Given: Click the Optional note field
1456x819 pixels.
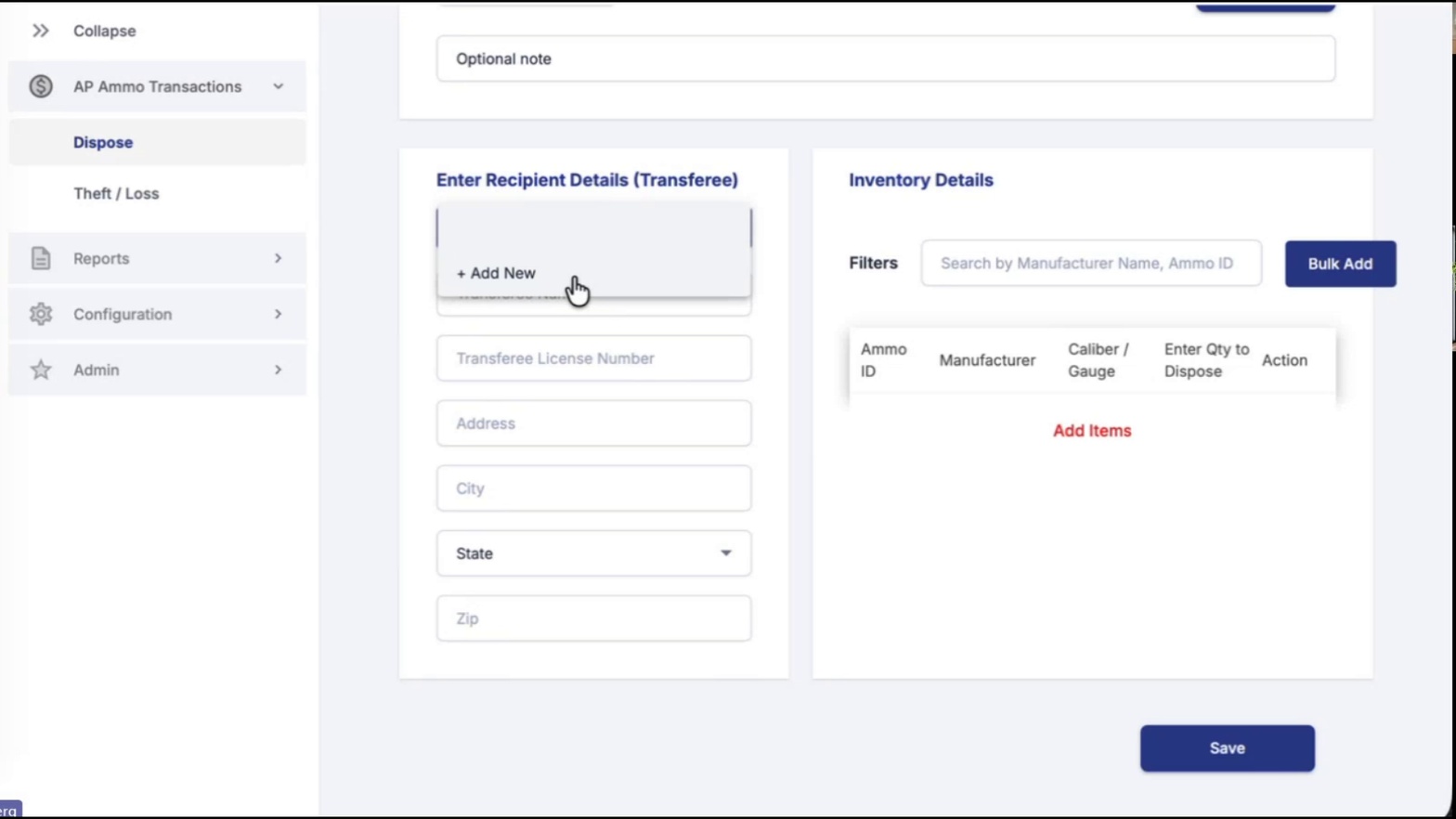Looking at the screenshot, I should [886, 58].
